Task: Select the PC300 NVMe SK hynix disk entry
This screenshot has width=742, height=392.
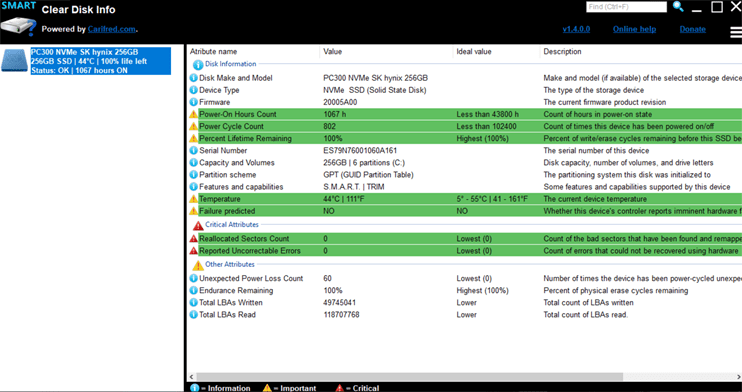Action: tap(100, 61)
